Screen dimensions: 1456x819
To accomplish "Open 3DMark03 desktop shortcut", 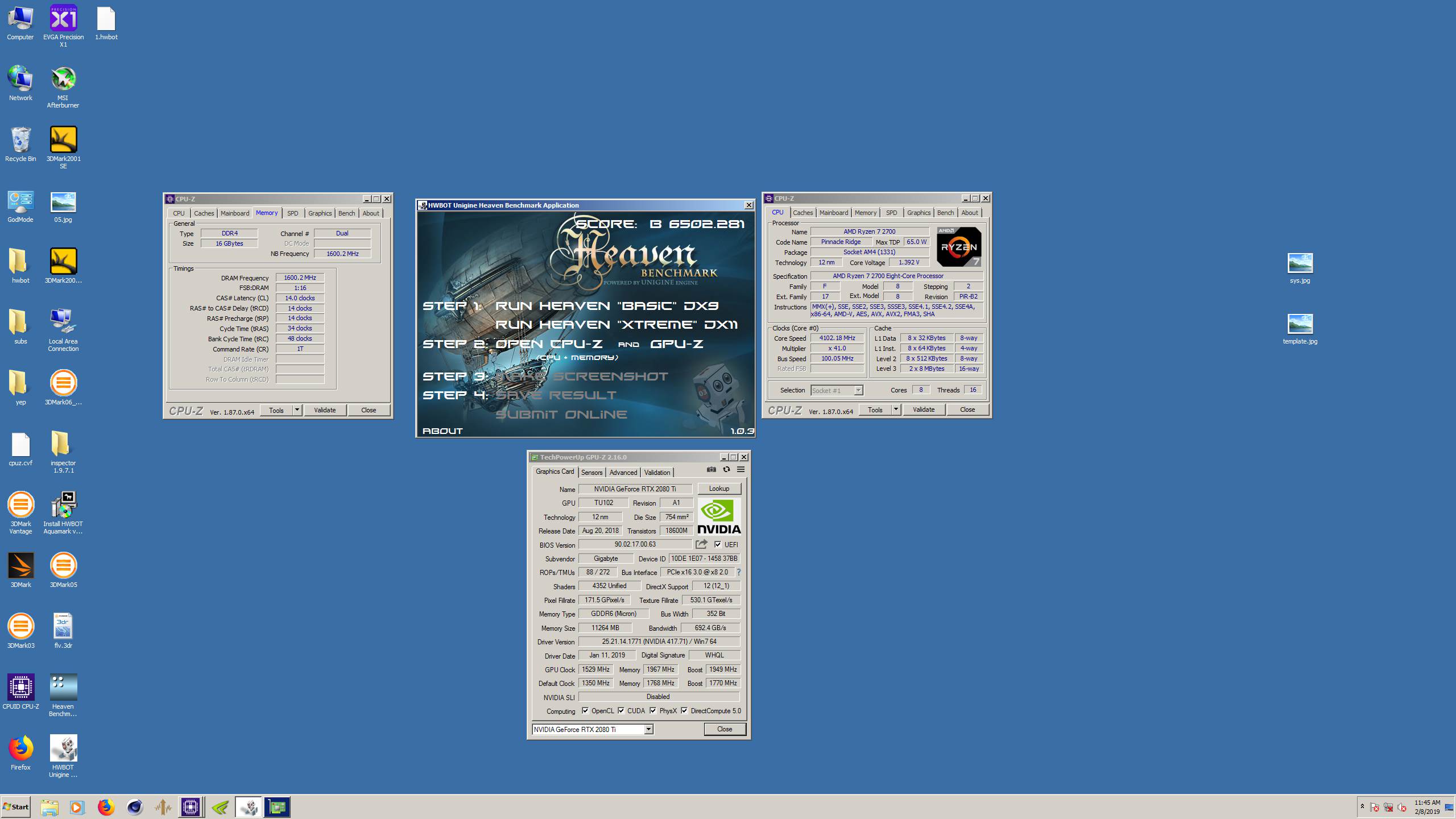I will click(x=20, y=631).
